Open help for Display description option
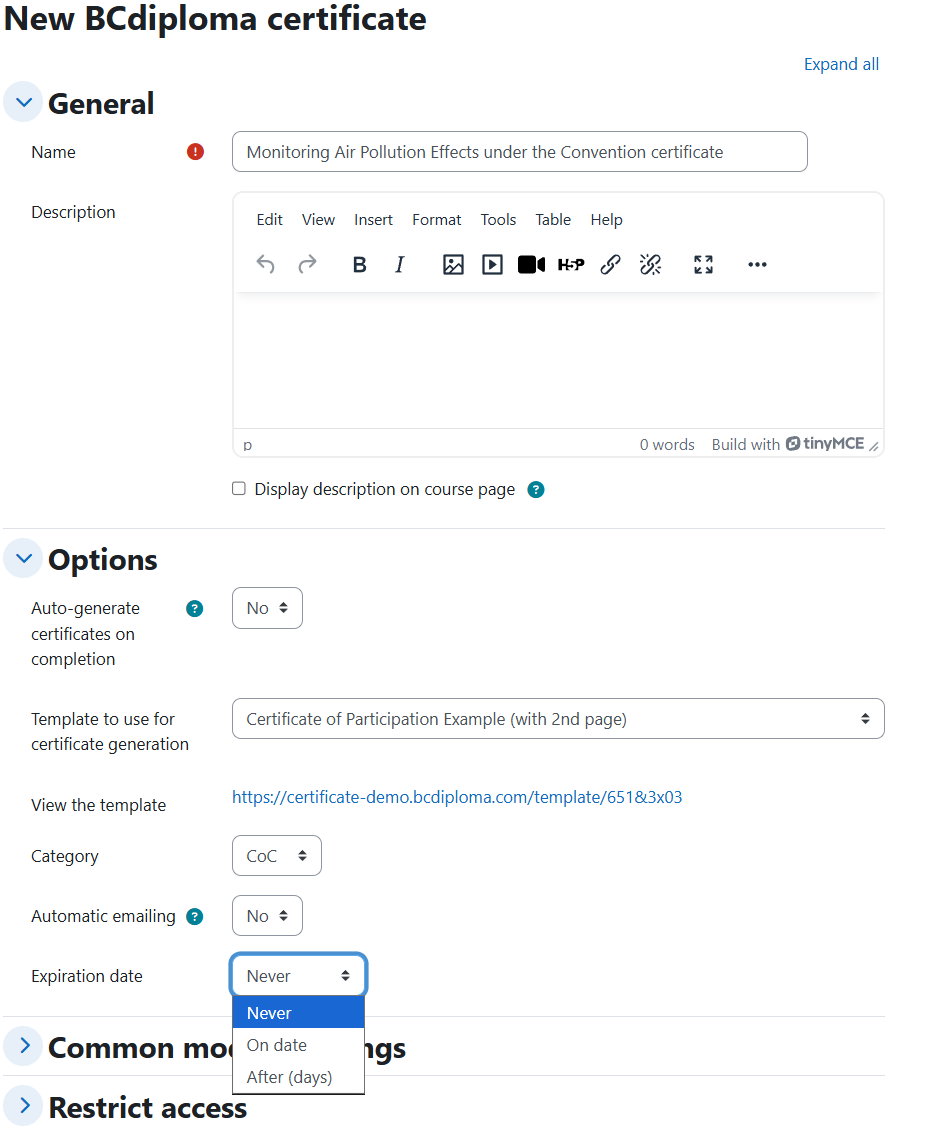This screenshot has width=925, height=1134. tap(536, 490)
